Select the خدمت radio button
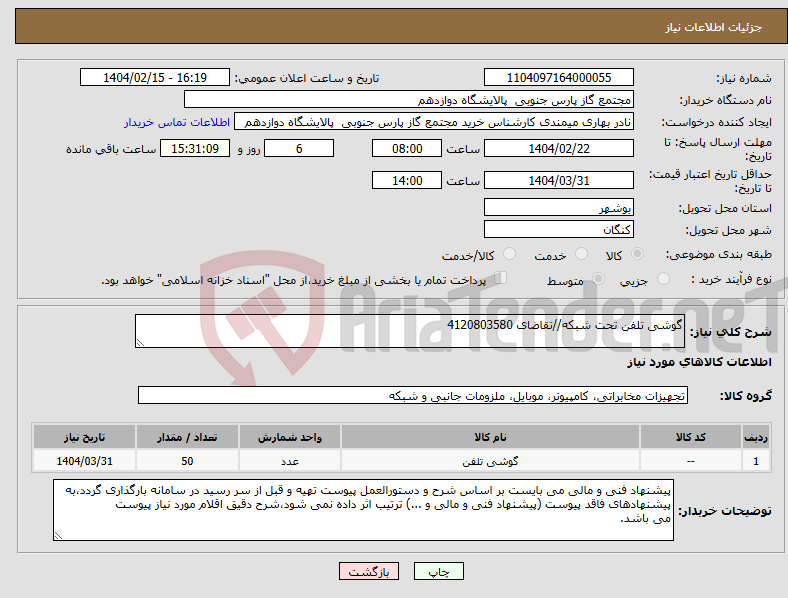Viewport: 788px width, 598px height. tap(581, 254)
